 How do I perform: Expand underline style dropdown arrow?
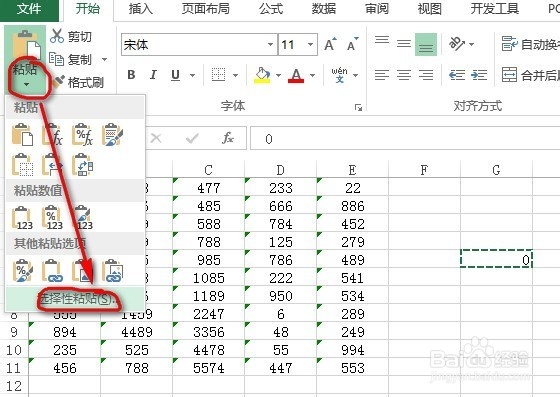pos(192,75)
